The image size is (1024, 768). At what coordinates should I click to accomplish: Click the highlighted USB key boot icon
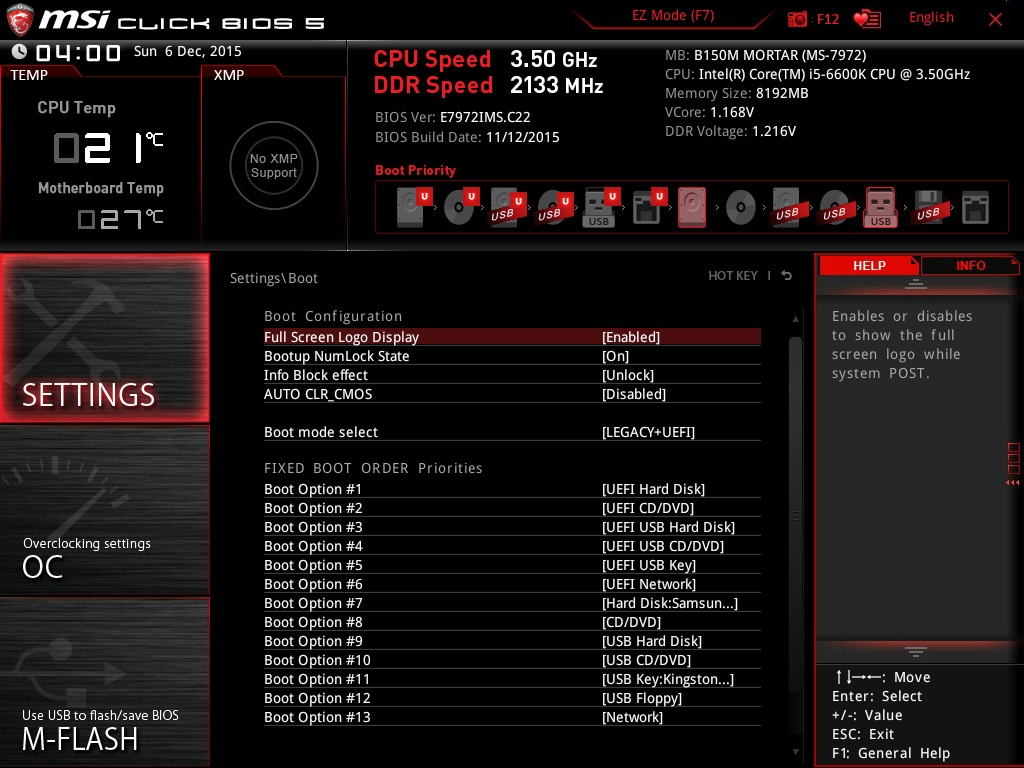pos(880,209)
